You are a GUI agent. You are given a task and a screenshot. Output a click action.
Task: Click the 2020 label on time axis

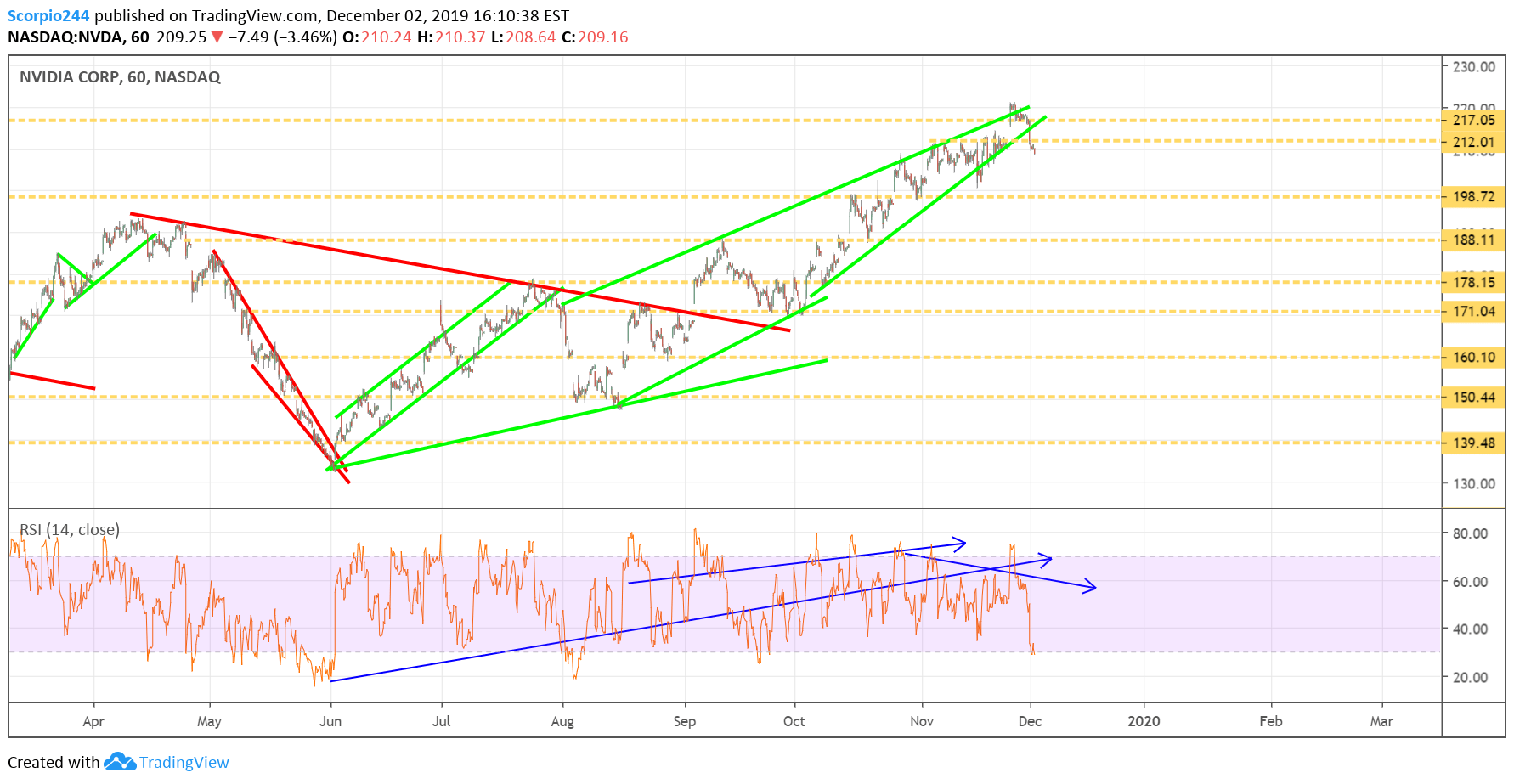1144,721
